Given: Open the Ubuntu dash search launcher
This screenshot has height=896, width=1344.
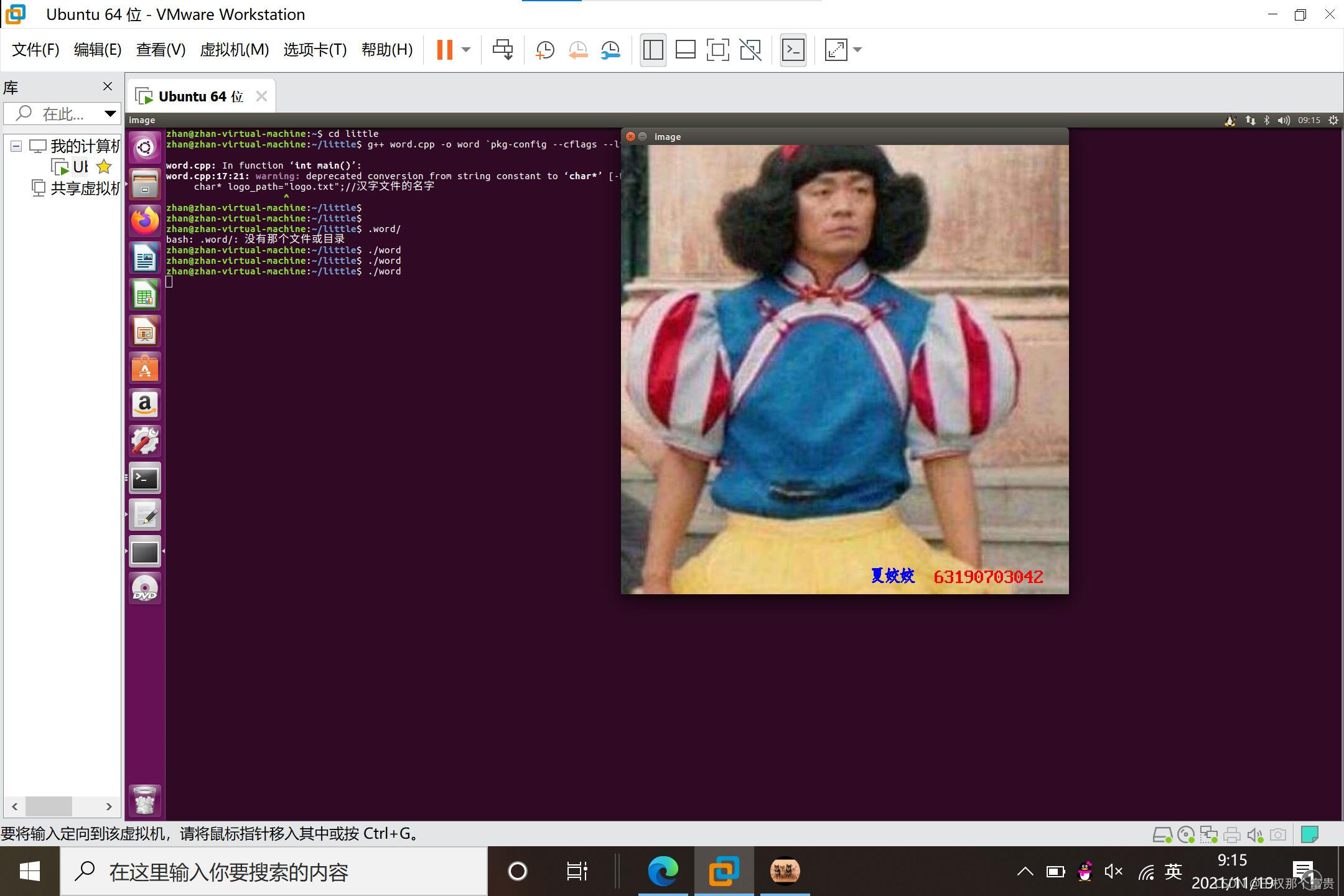Looking at the screenshot, I should (x=145, y=147).
